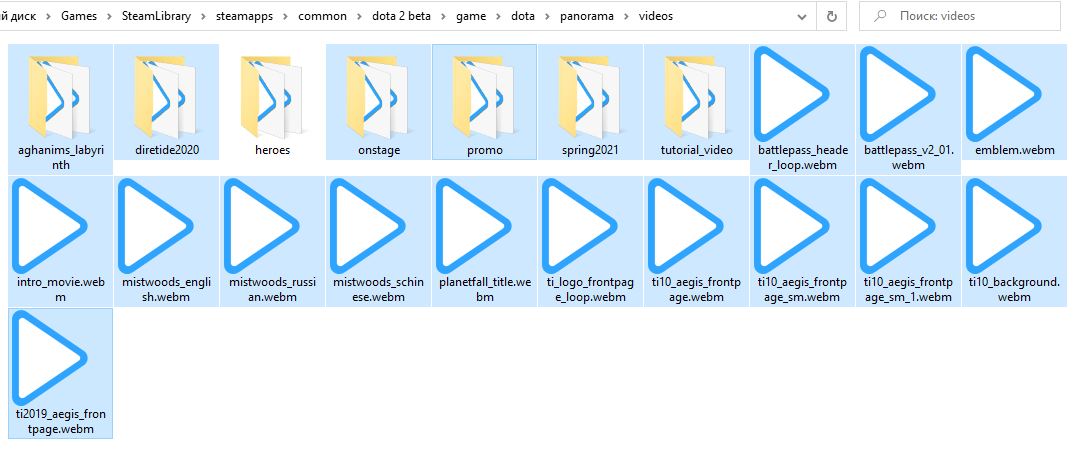This screenshot has height=460, width=1073.
Task: Refresh the videos folder view
Action: (x=832, y=16)
